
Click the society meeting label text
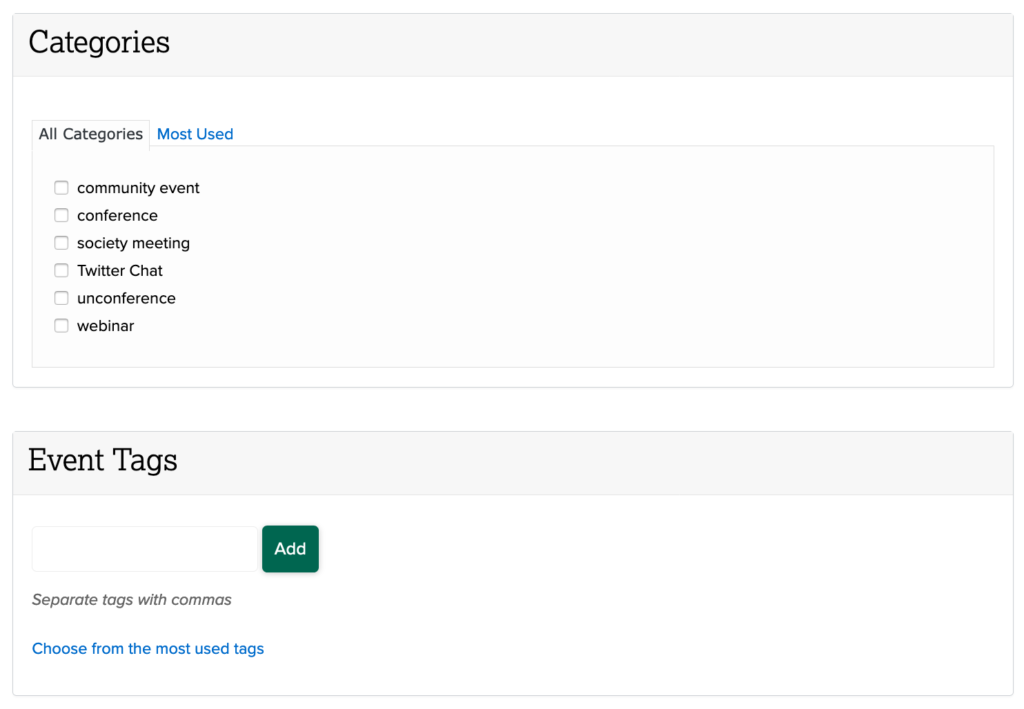(x=131, y=243)
